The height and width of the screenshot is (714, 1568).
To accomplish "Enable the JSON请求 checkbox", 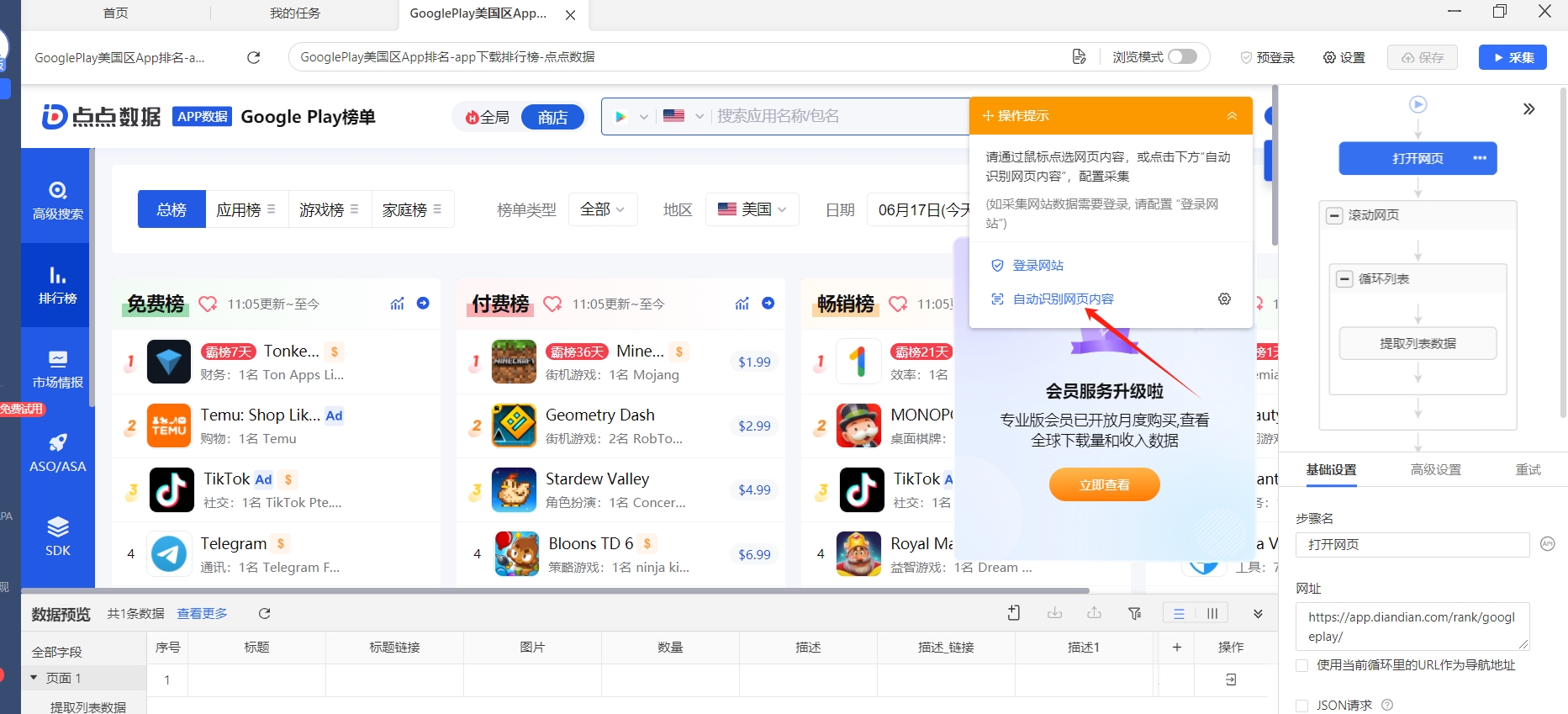I will click(x=1302, y=706).
